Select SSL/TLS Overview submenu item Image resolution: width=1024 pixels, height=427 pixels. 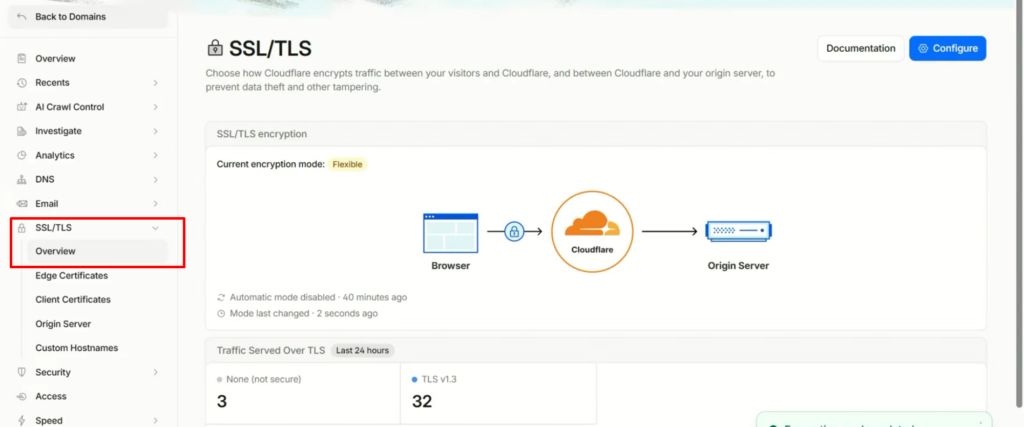coord(97,251)
